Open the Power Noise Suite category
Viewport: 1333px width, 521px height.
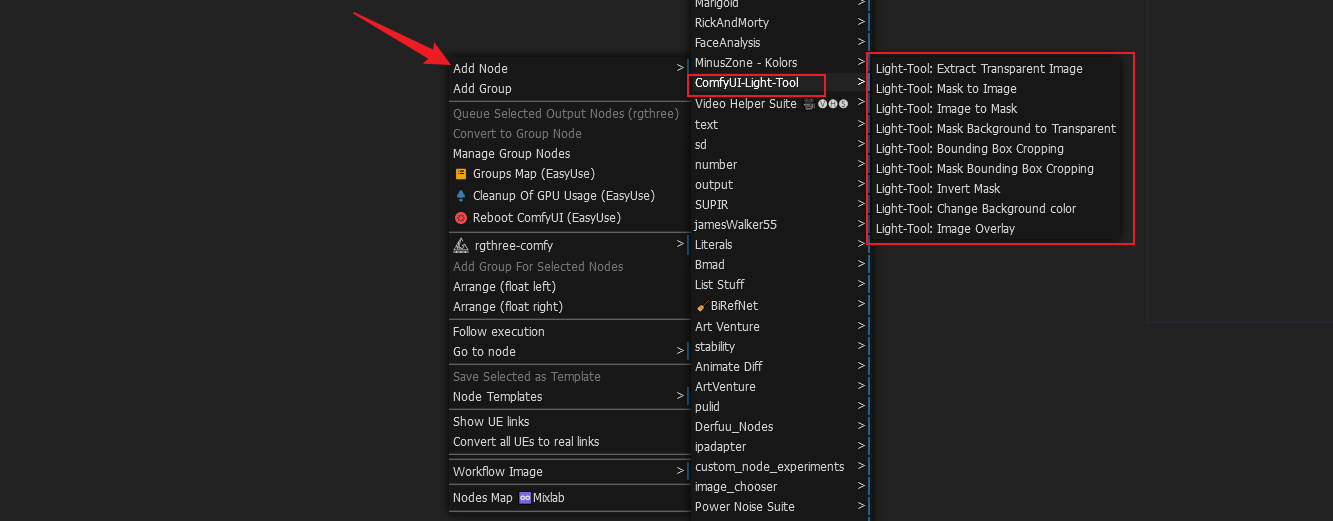click(779, 507)
